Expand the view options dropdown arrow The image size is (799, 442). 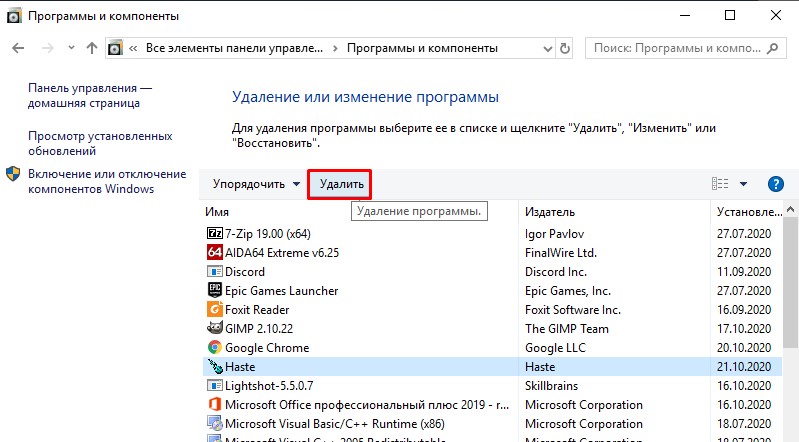743,184
